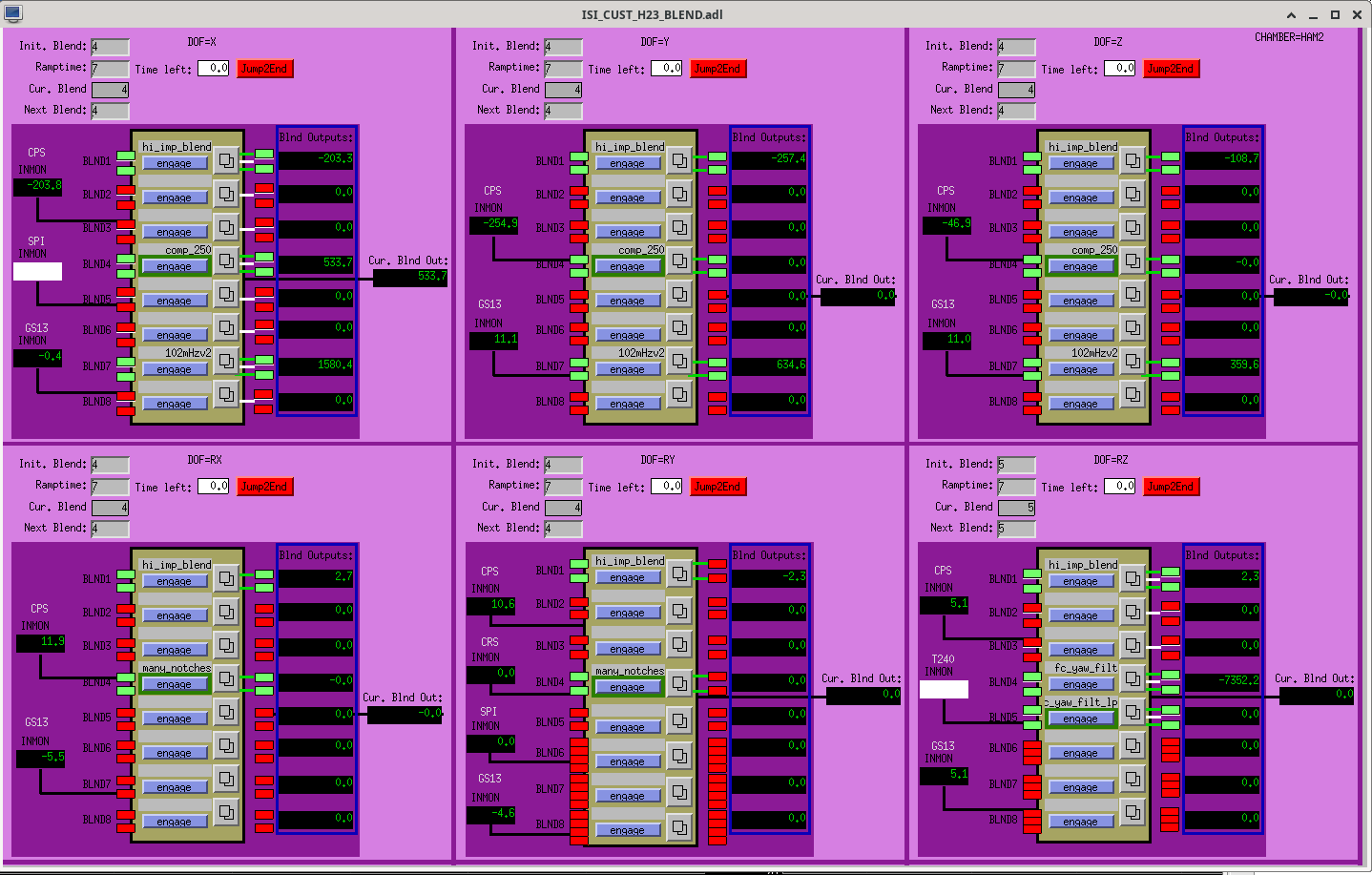The width and height of the screenshot is (1372, 875).
Task: Click the related-display icon for BLND8 in DOF=RY
Action: pos(679,827)
